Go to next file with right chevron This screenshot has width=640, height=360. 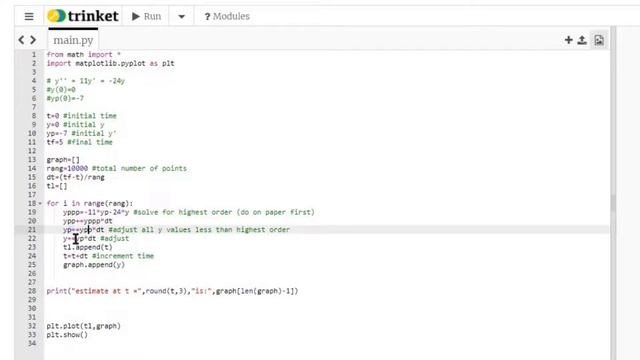point(33,40)
